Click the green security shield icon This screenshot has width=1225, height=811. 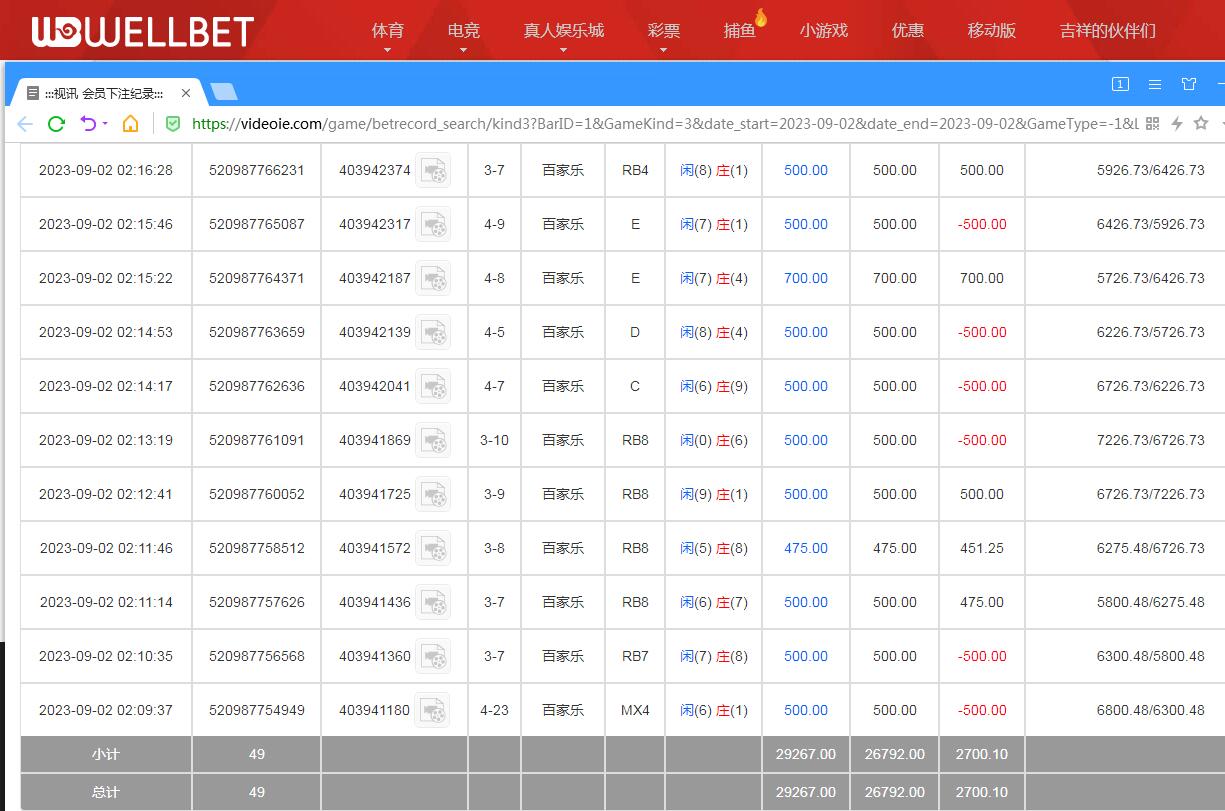[x=172, y=124]
